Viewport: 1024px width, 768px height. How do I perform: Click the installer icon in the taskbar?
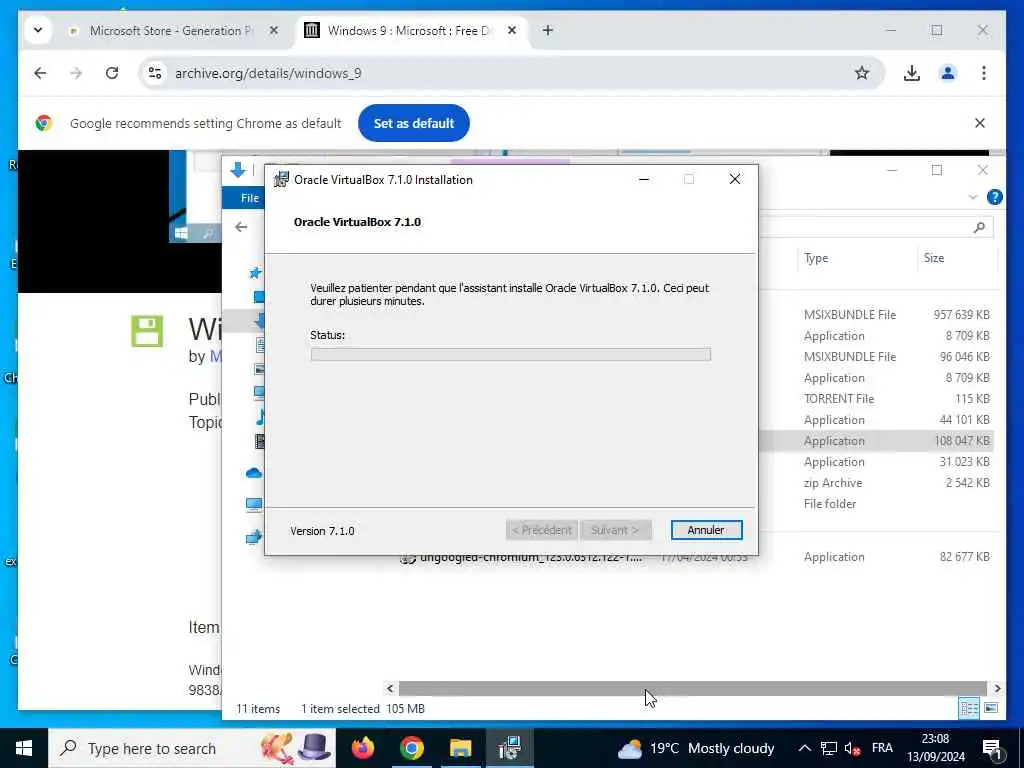509,748
